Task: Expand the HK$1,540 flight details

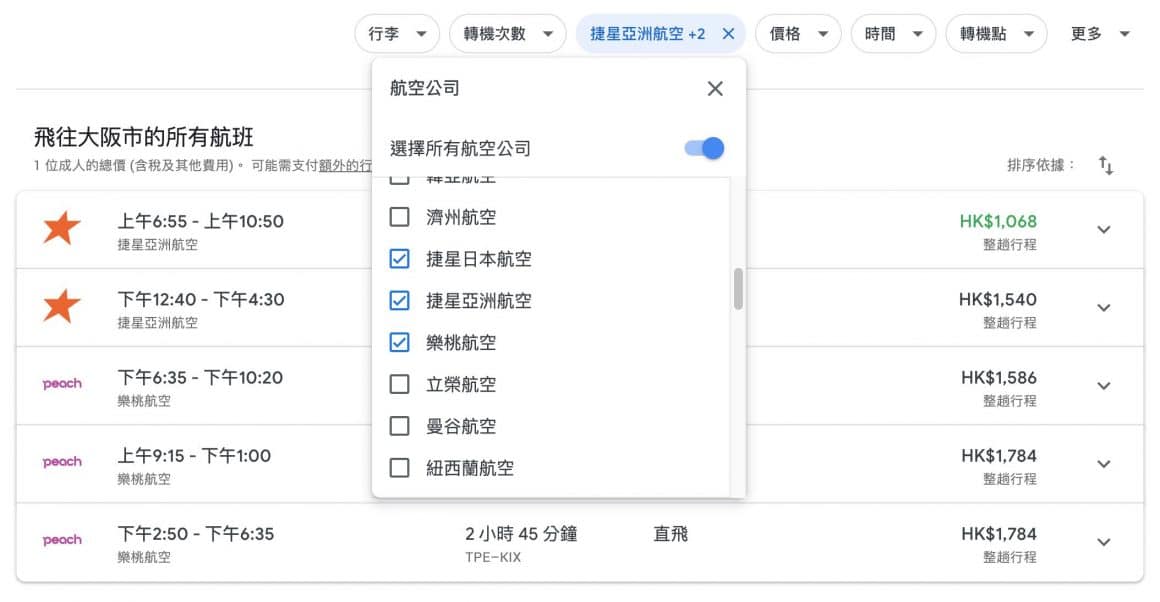Action: point(1104,308)
